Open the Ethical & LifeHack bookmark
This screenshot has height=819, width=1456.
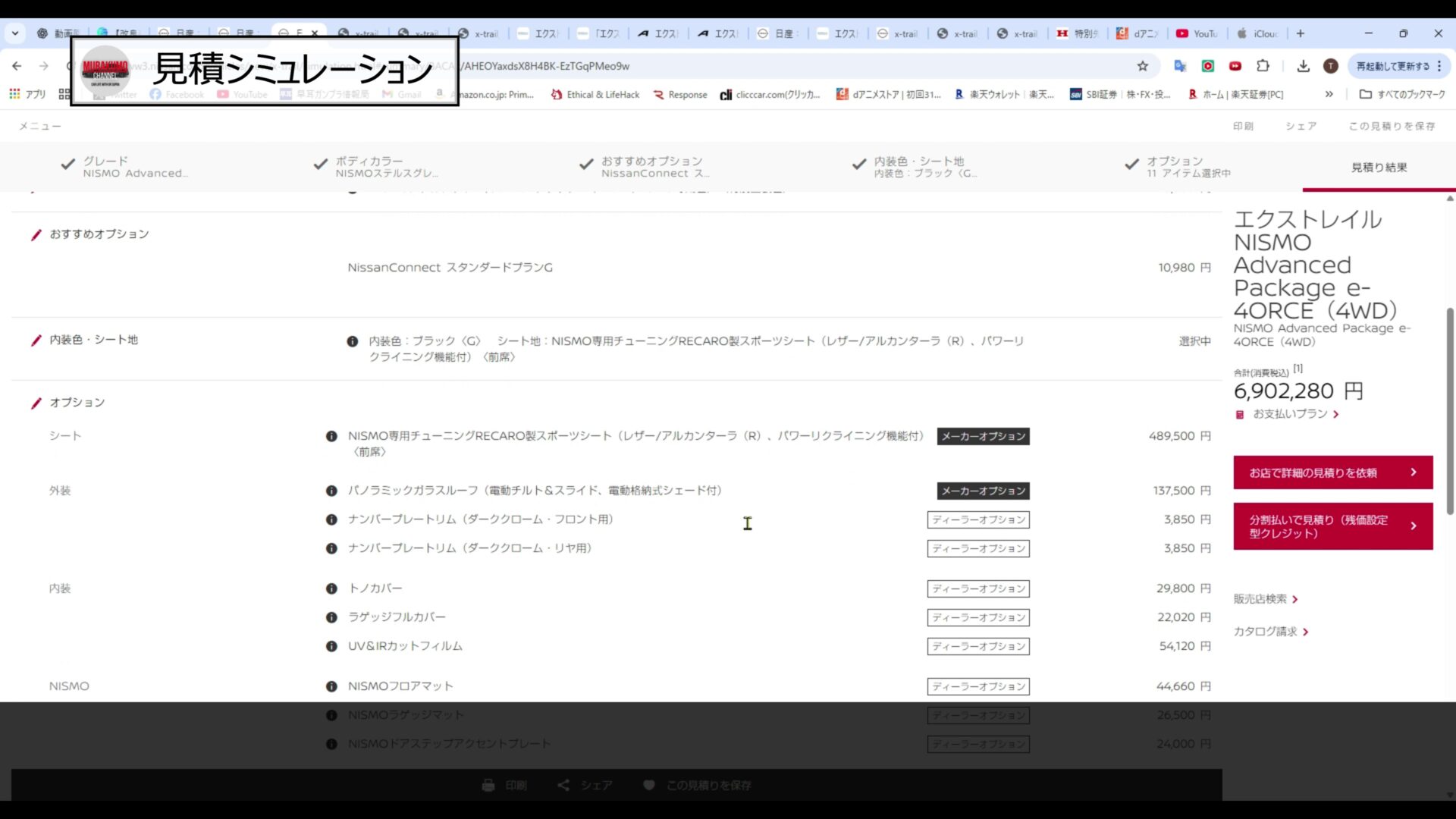(x=595, y=94)
